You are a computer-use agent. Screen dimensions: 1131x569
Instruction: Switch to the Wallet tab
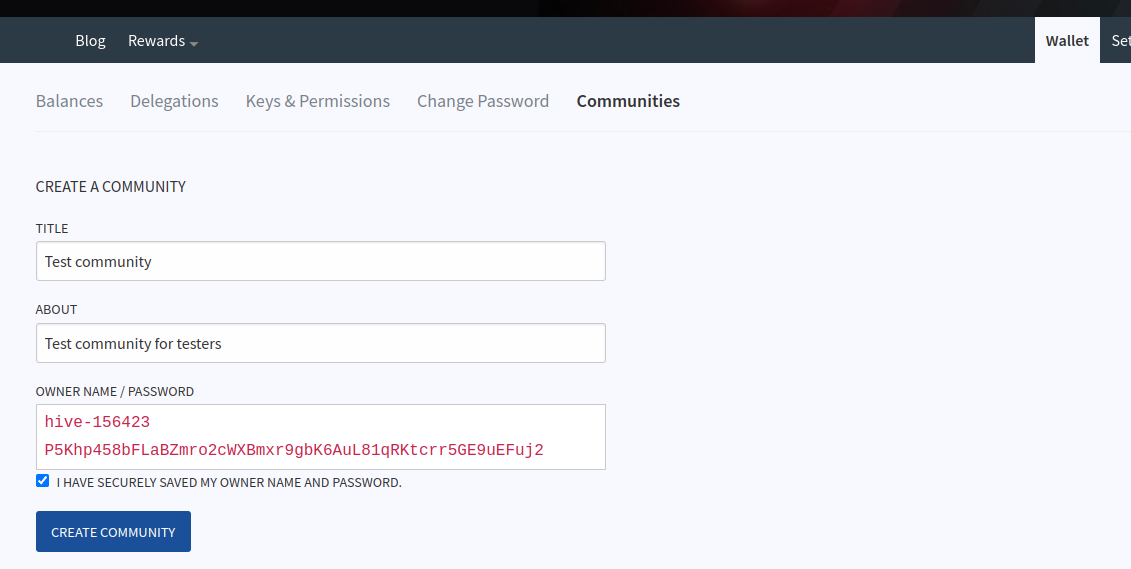pyautogui.click(x=1067, y=41)
